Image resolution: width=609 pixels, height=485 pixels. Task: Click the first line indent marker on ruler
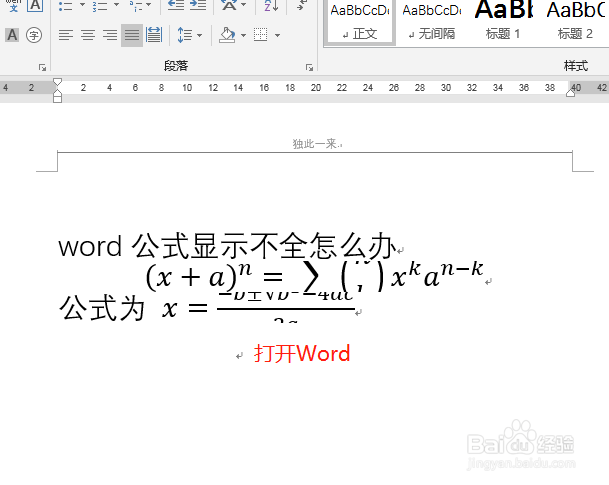(57, 82)
